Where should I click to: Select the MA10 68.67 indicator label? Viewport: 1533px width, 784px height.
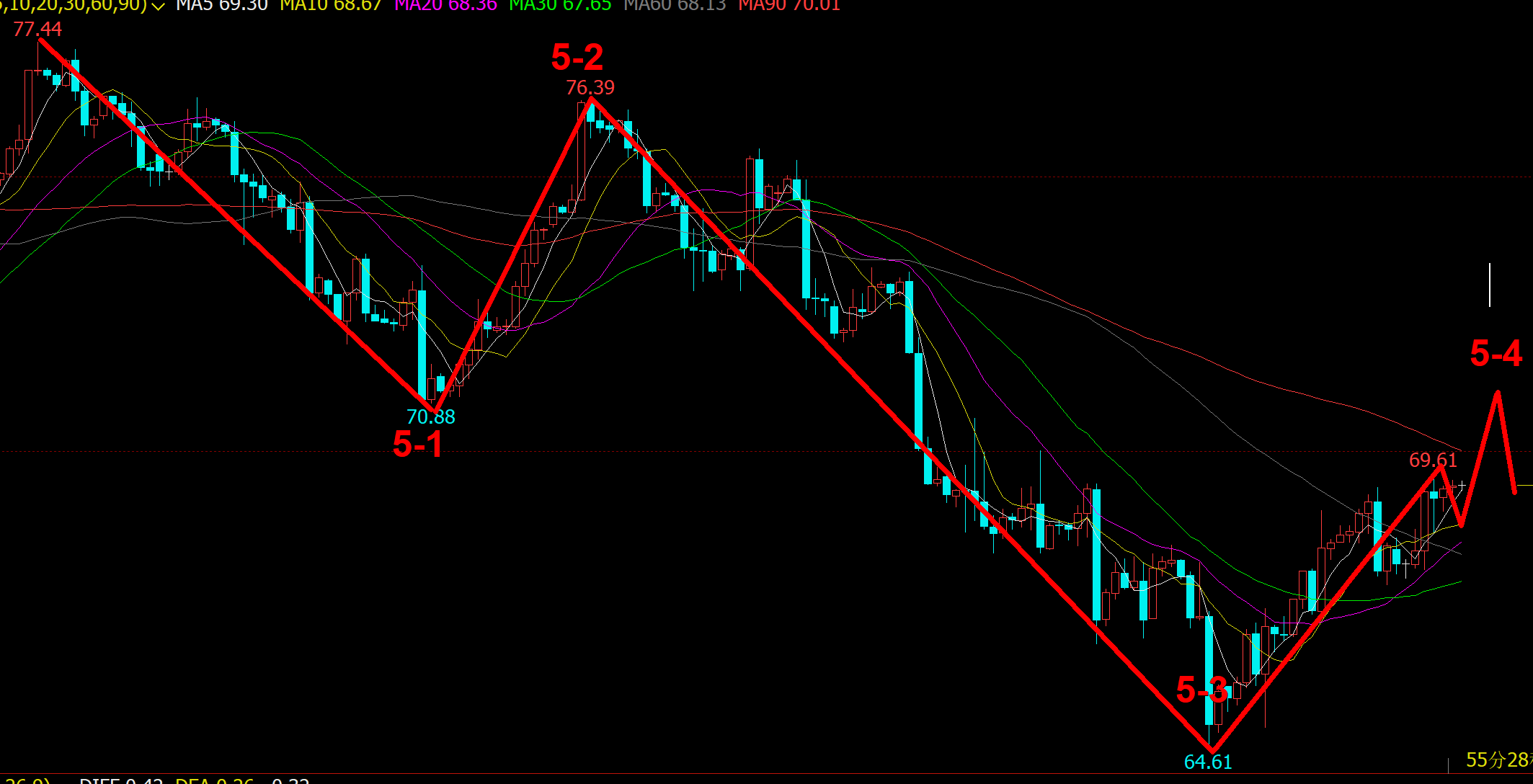[331, 6]
